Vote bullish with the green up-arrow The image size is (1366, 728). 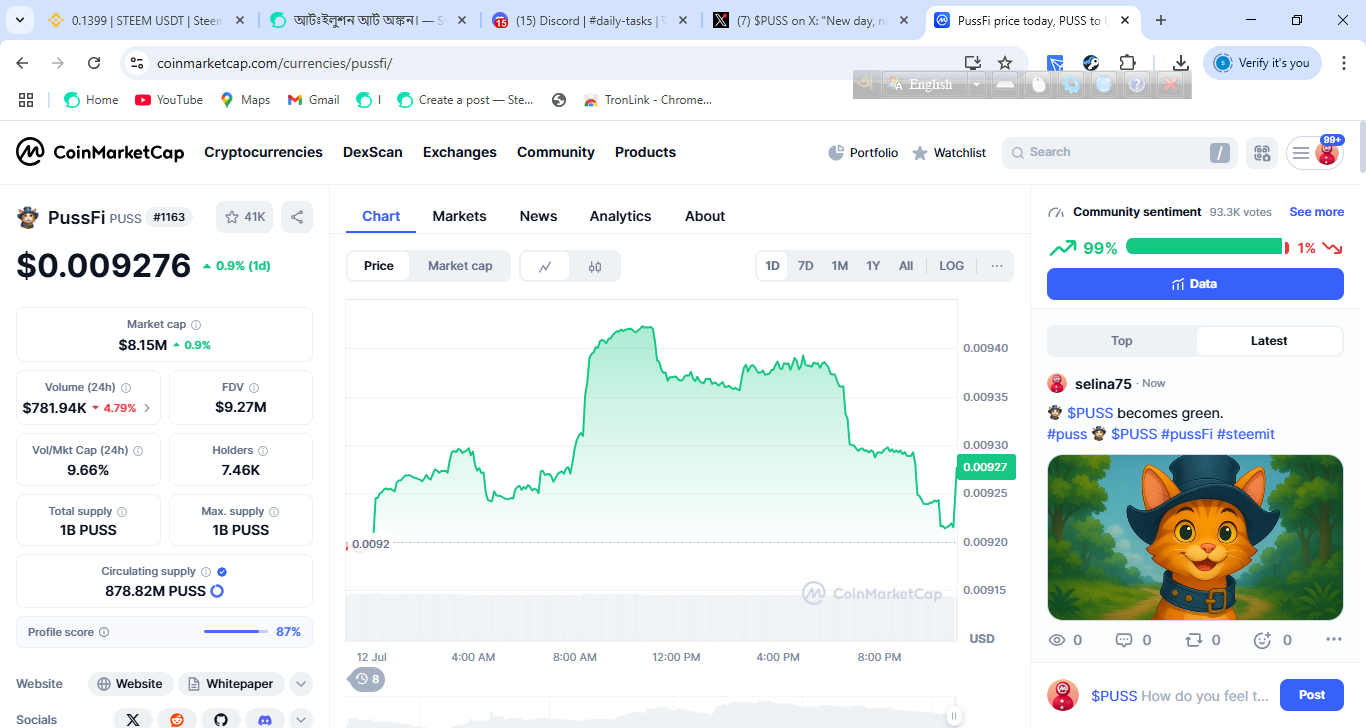coord(1063,248)
